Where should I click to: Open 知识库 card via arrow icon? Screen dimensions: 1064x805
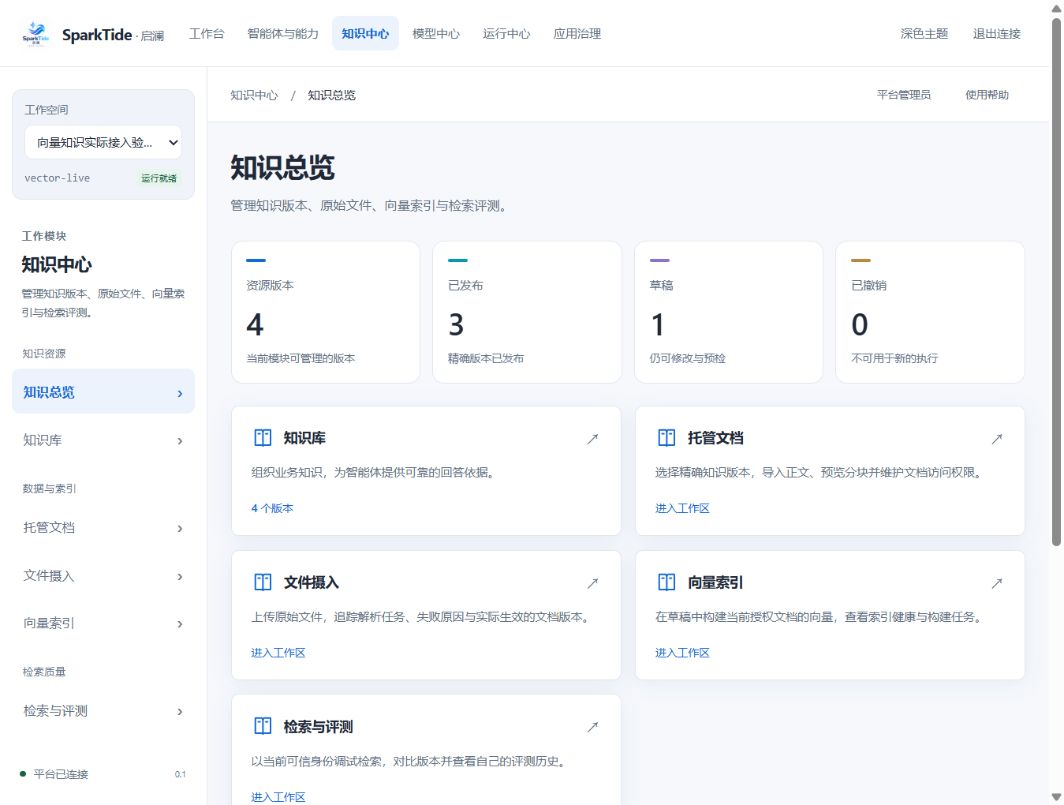(592, 439)
